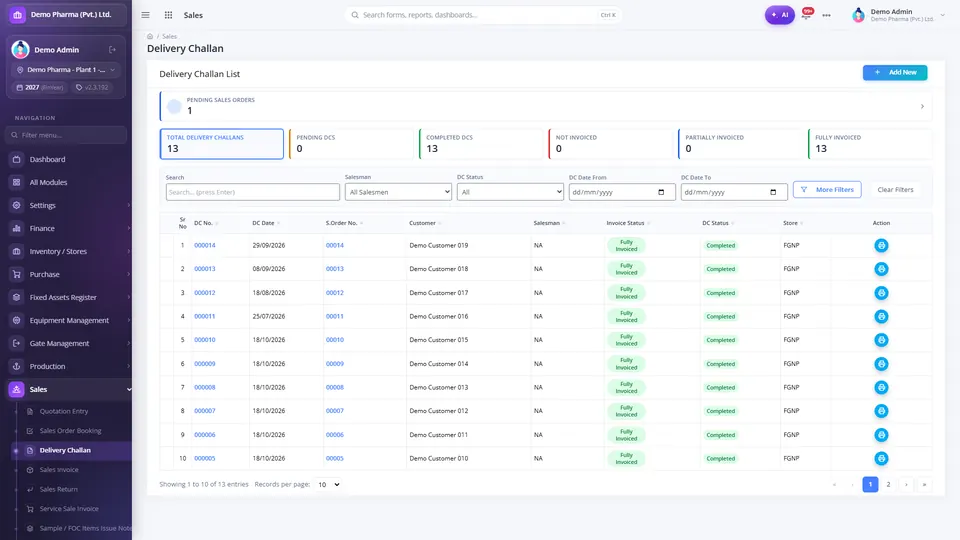Click print icon for DC 000009
Viewport: 960px width, 540px height.
coord(881,364)
